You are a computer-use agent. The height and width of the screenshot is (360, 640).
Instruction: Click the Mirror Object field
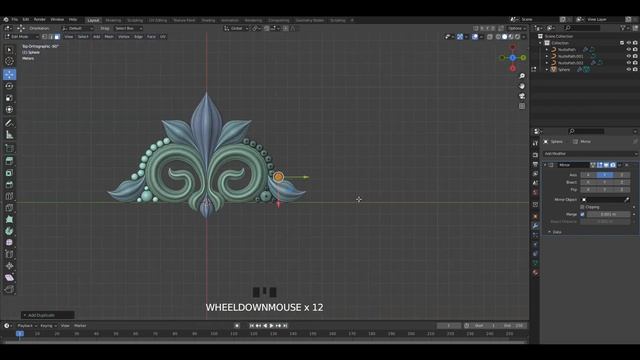pyautogui.click(x=605, y=200)
